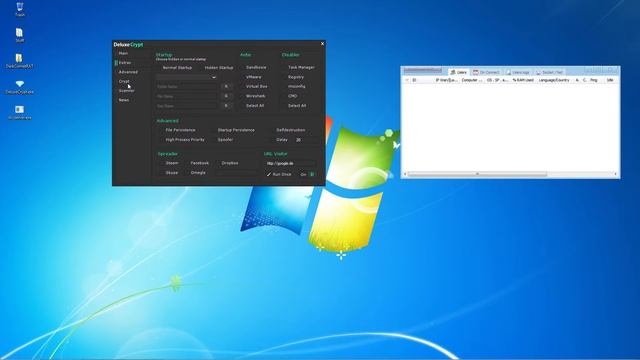Switch to the On Connect tab
This screenshot has height=360, width=640.
(x=486, y=72)
